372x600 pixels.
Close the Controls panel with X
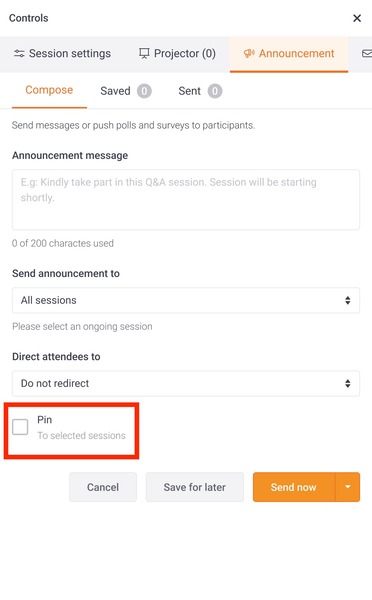[x=357, y=18]
